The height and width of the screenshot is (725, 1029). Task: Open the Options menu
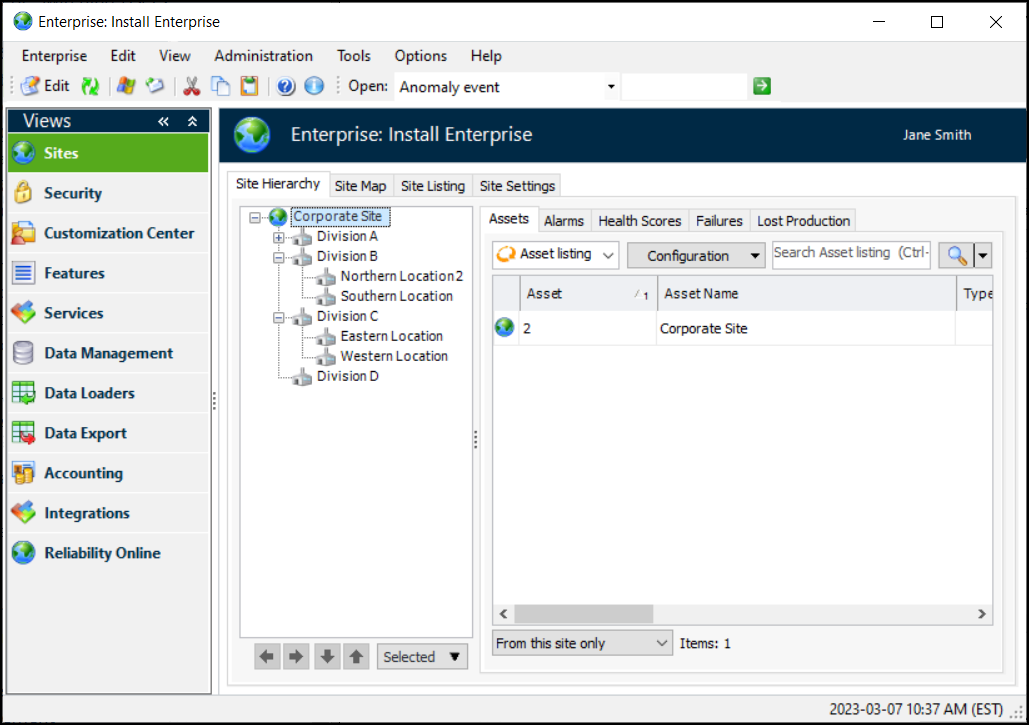point(421,56)
